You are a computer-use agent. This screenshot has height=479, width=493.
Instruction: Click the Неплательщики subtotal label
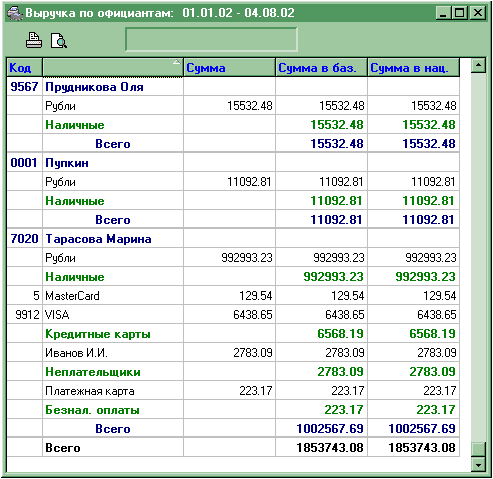93,372
